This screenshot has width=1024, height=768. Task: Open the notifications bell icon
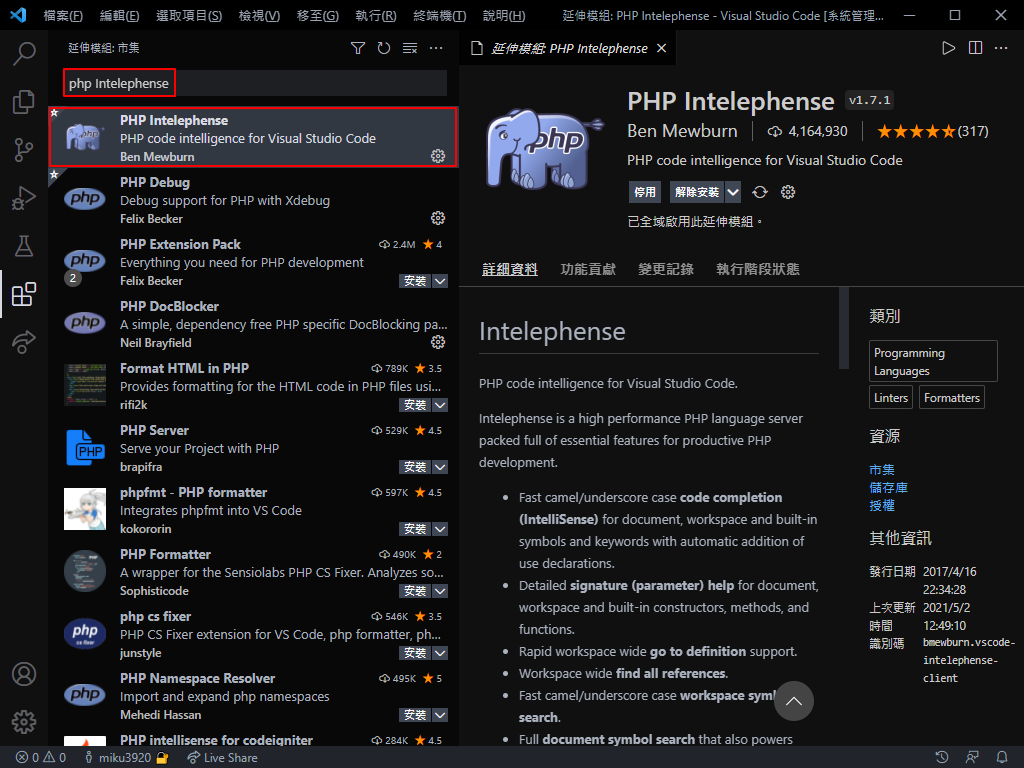click(1002, 758)
